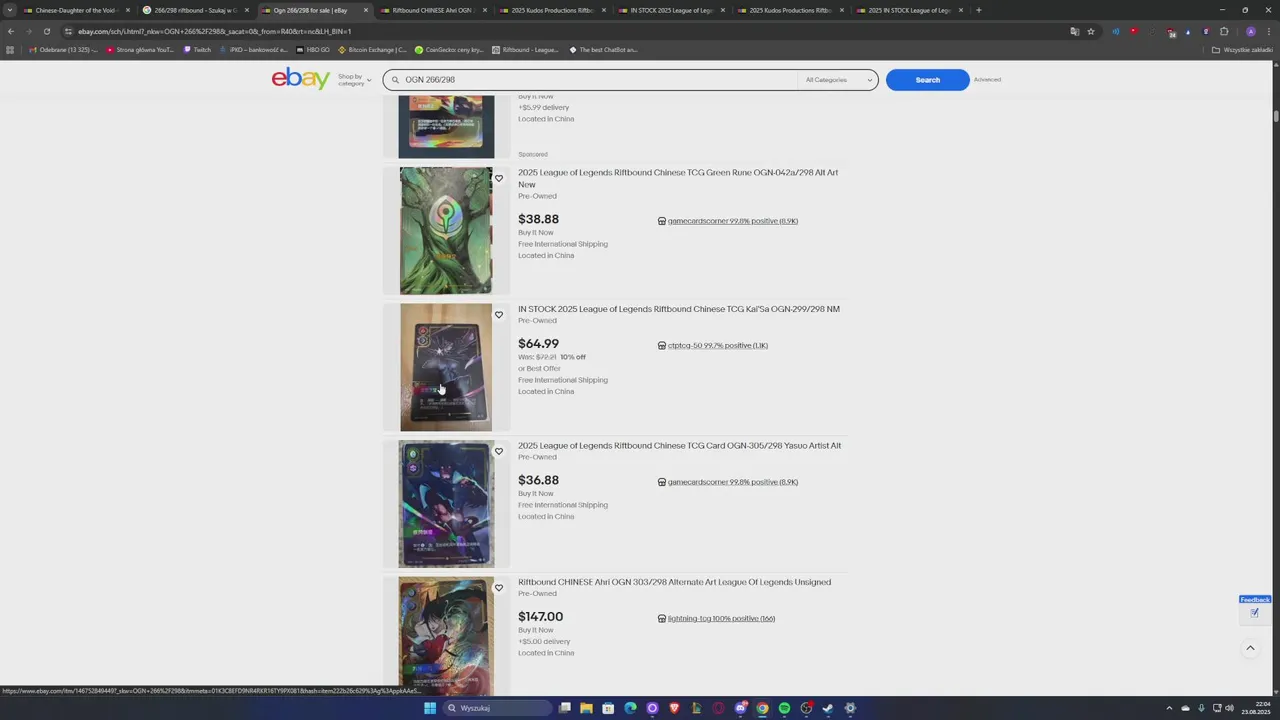Open the Windows Start menu
Image resolution: width=1280 pixels, height=720 pixels.
click(x=430, y=708)
